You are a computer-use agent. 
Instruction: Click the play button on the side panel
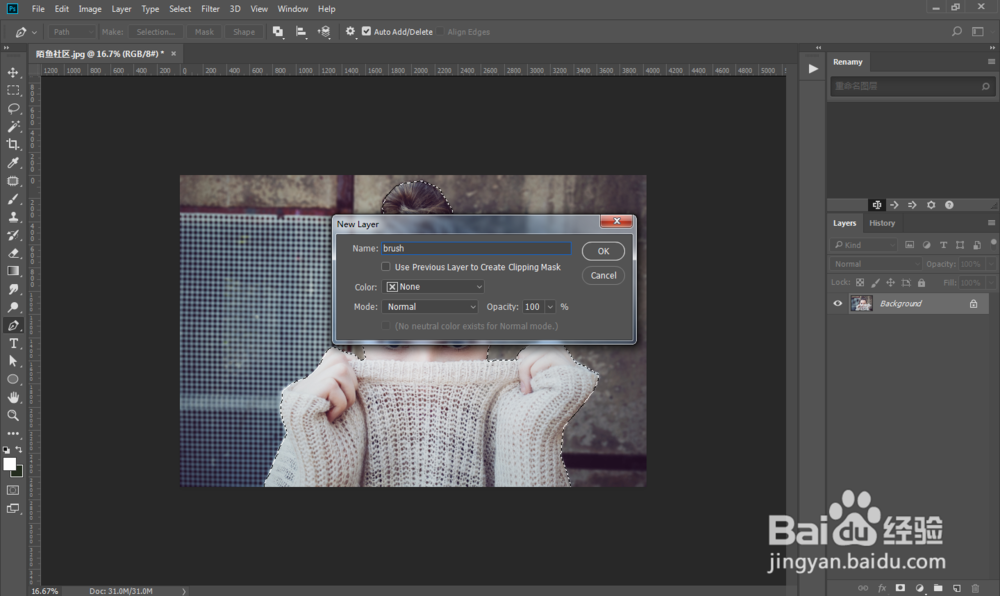click(813, 69)
